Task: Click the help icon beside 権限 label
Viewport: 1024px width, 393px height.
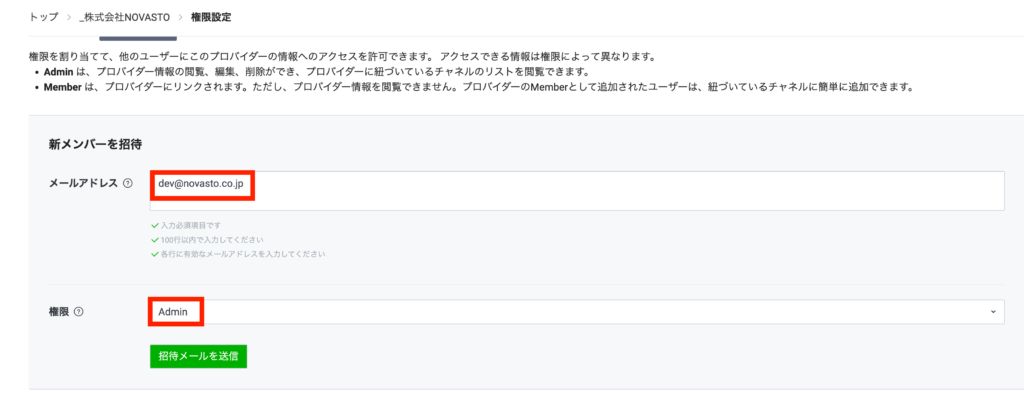Action: (x=79, y=312)
